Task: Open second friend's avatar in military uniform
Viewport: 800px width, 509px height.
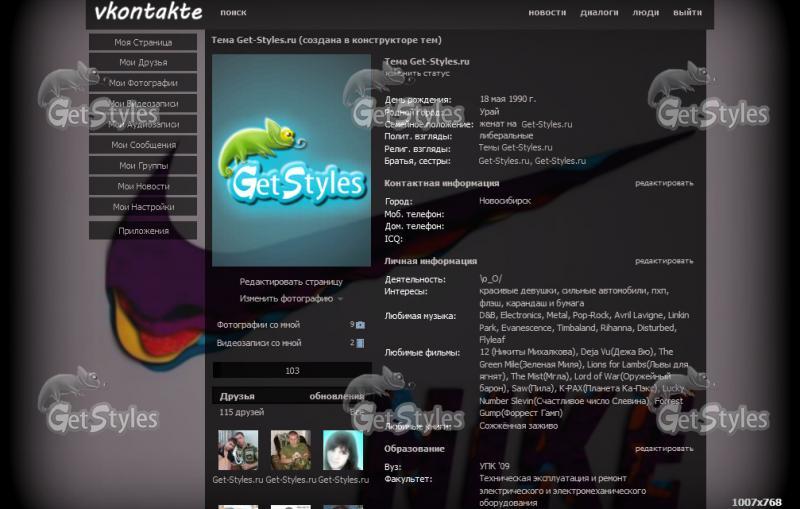Action: coord(290,450)
